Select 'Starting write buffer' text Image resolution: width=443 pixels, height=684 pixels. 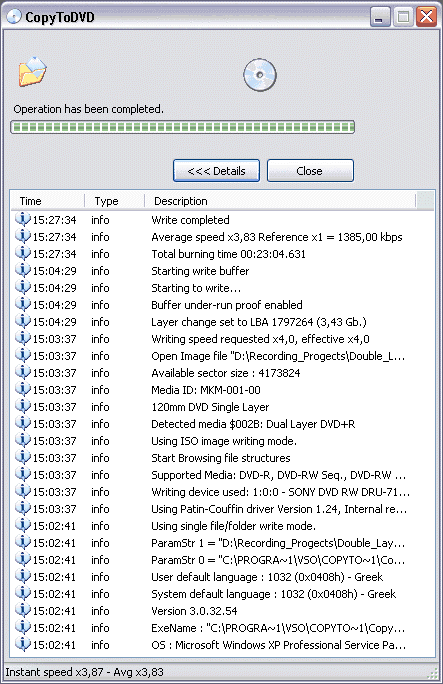click(200, 271)
